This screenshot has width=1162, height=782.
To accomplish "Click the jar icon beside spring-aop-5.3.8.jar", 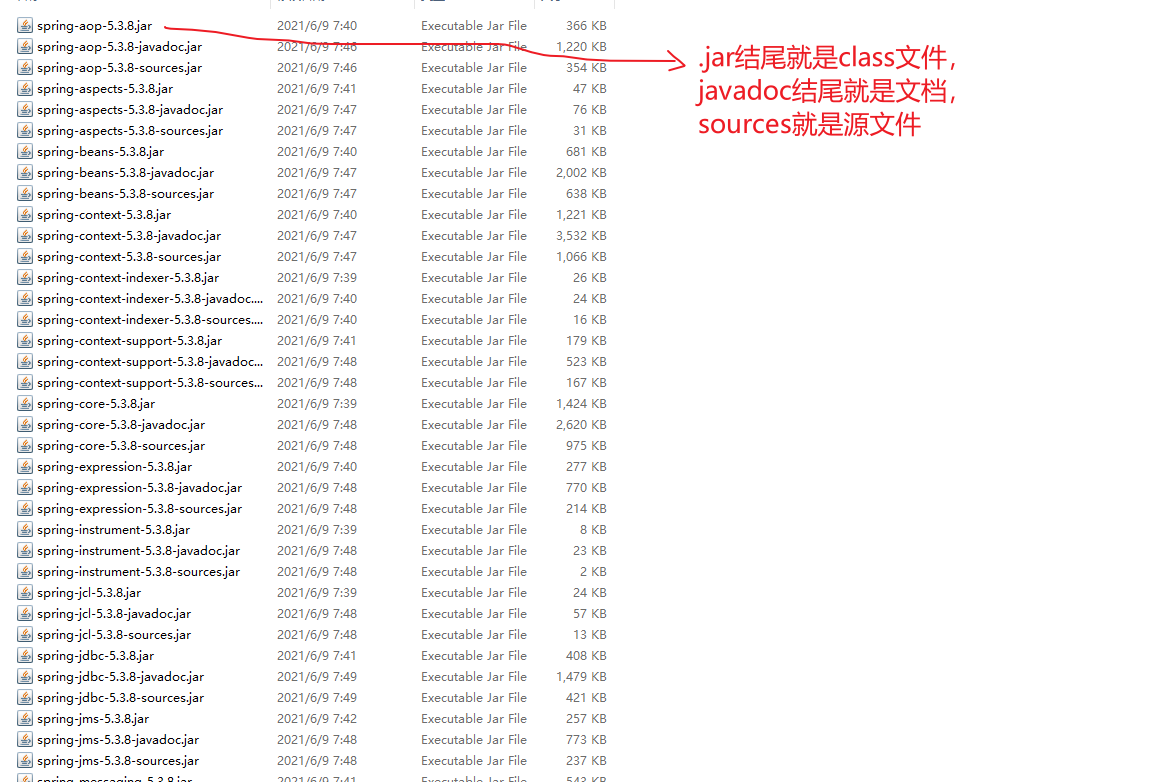I will (x=25, y=26).
